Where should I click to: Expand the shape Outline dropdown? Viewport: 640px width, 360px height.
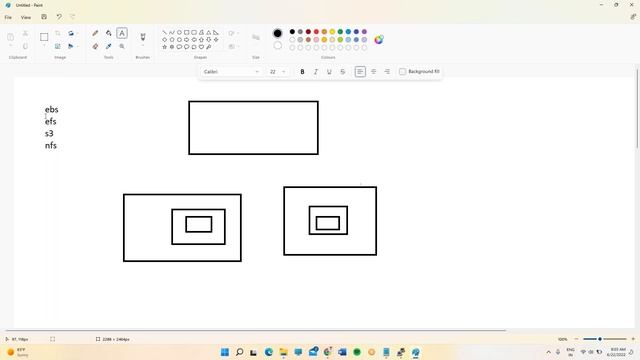233,33
